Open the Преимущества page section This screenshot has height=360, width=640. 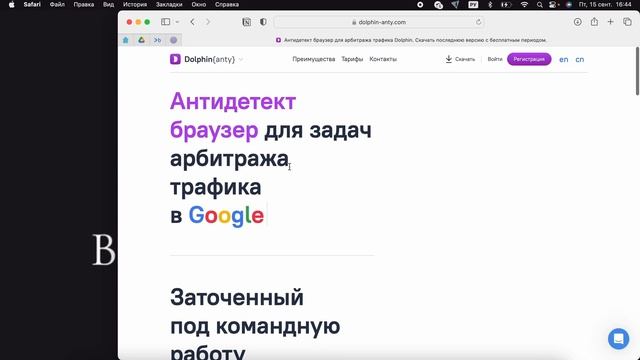pyautogui.click(x=313, y=59)
